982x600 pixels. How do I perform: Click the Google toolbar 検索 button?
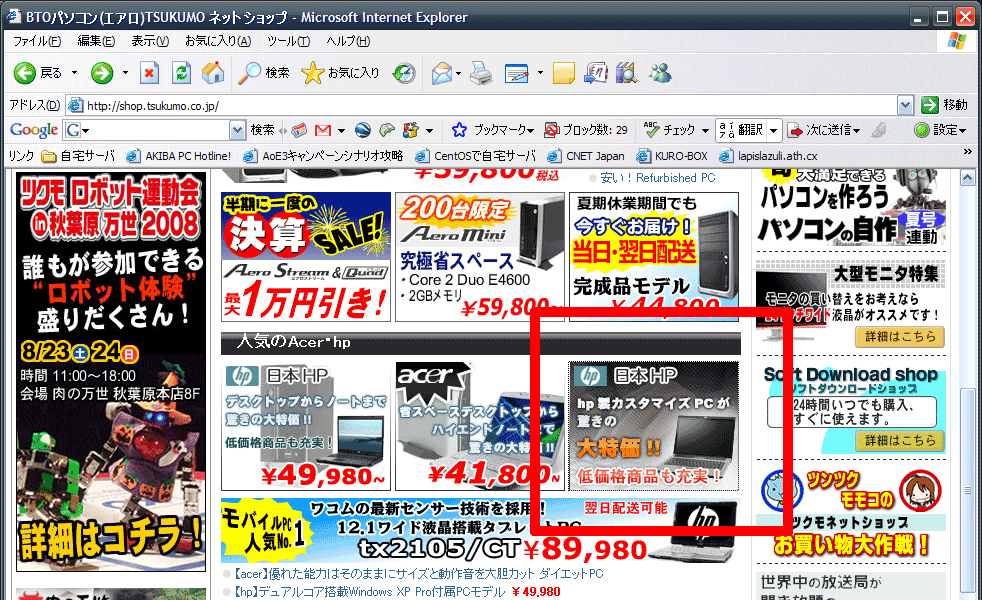coord(262,130)
